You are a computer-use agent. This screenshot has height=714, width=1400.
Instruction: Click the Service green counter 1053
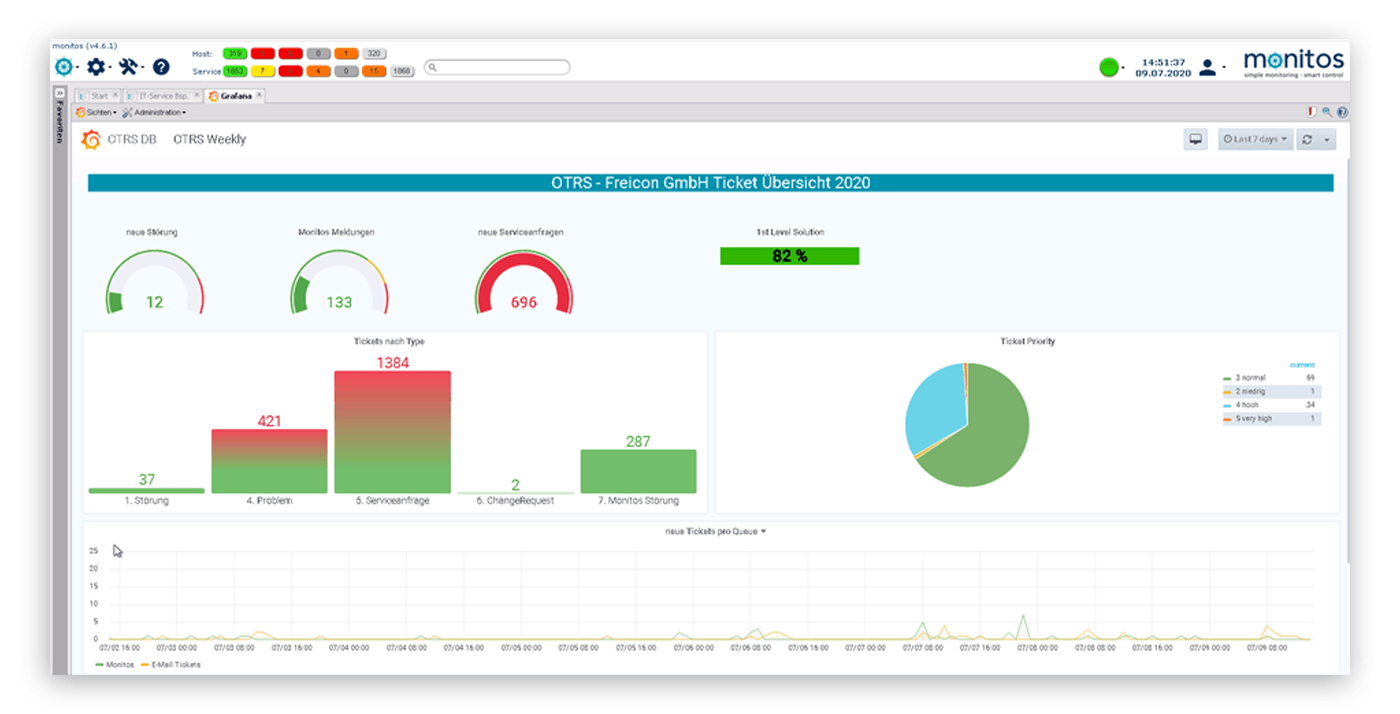pyautogui.click(x=235, y=71)
